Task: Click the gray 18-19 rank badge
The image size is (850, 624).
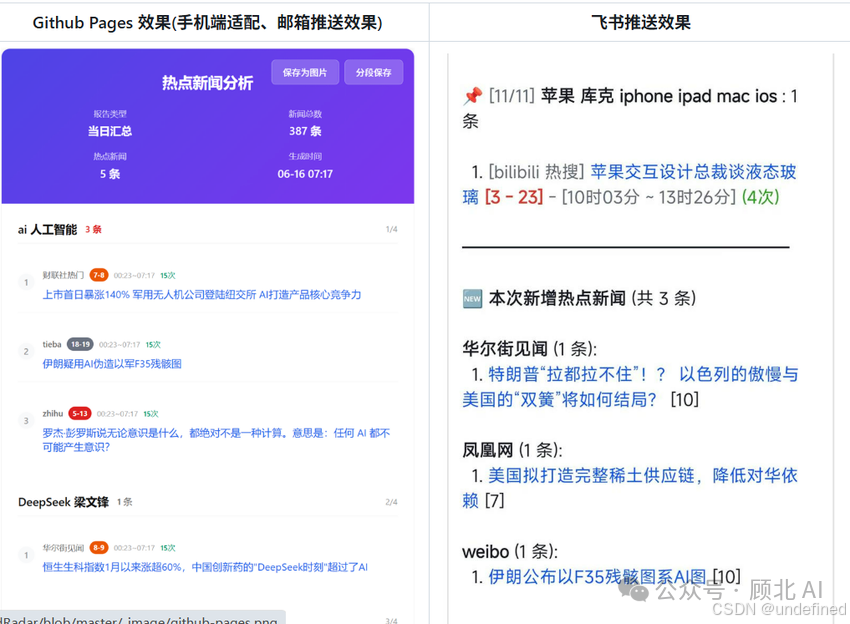Action: [x=80, y=344]
